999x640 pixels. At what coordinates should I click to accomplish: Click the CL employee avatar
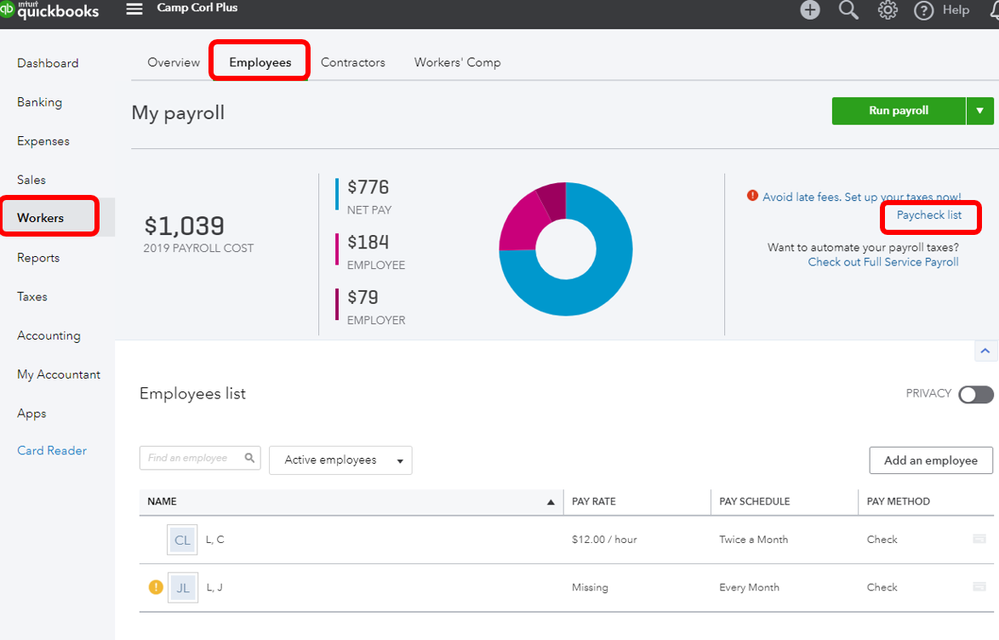182,540
